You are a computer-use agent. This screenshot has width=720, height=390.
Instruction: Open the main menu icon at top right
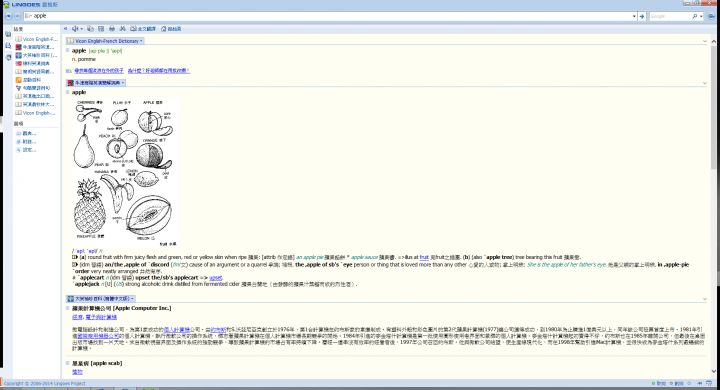point(711,16)
